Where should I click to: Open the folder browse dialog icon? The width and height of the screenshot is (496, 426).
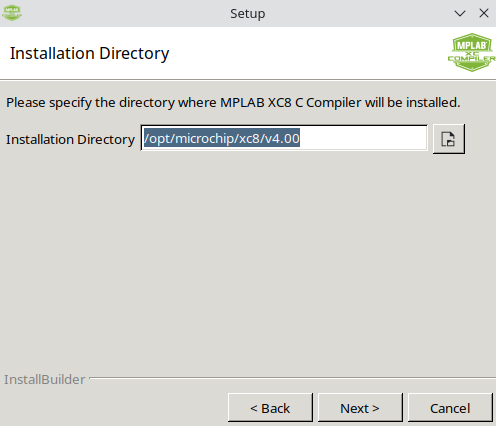(449, 139)
